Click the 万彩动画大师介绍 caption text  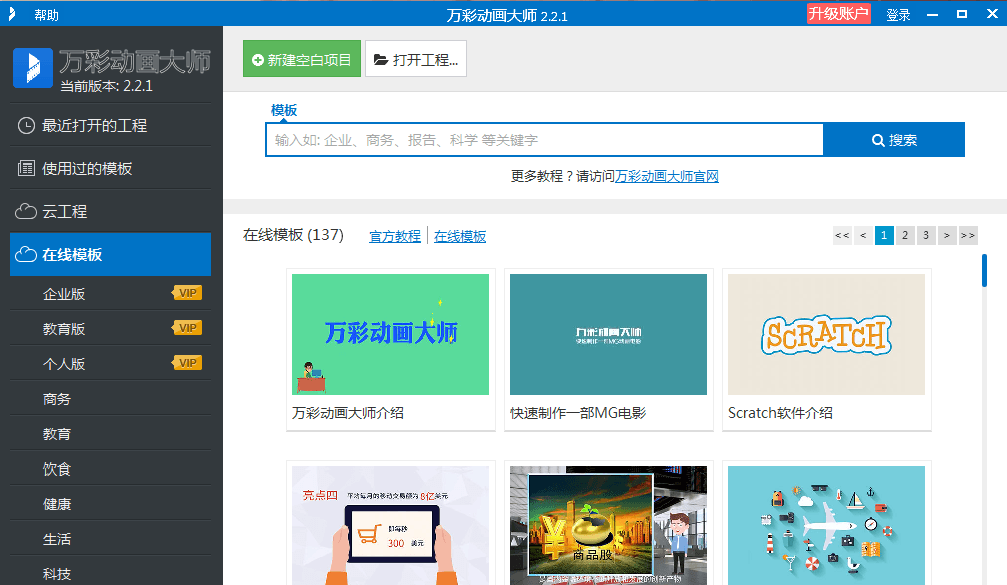tap(347, 413)
